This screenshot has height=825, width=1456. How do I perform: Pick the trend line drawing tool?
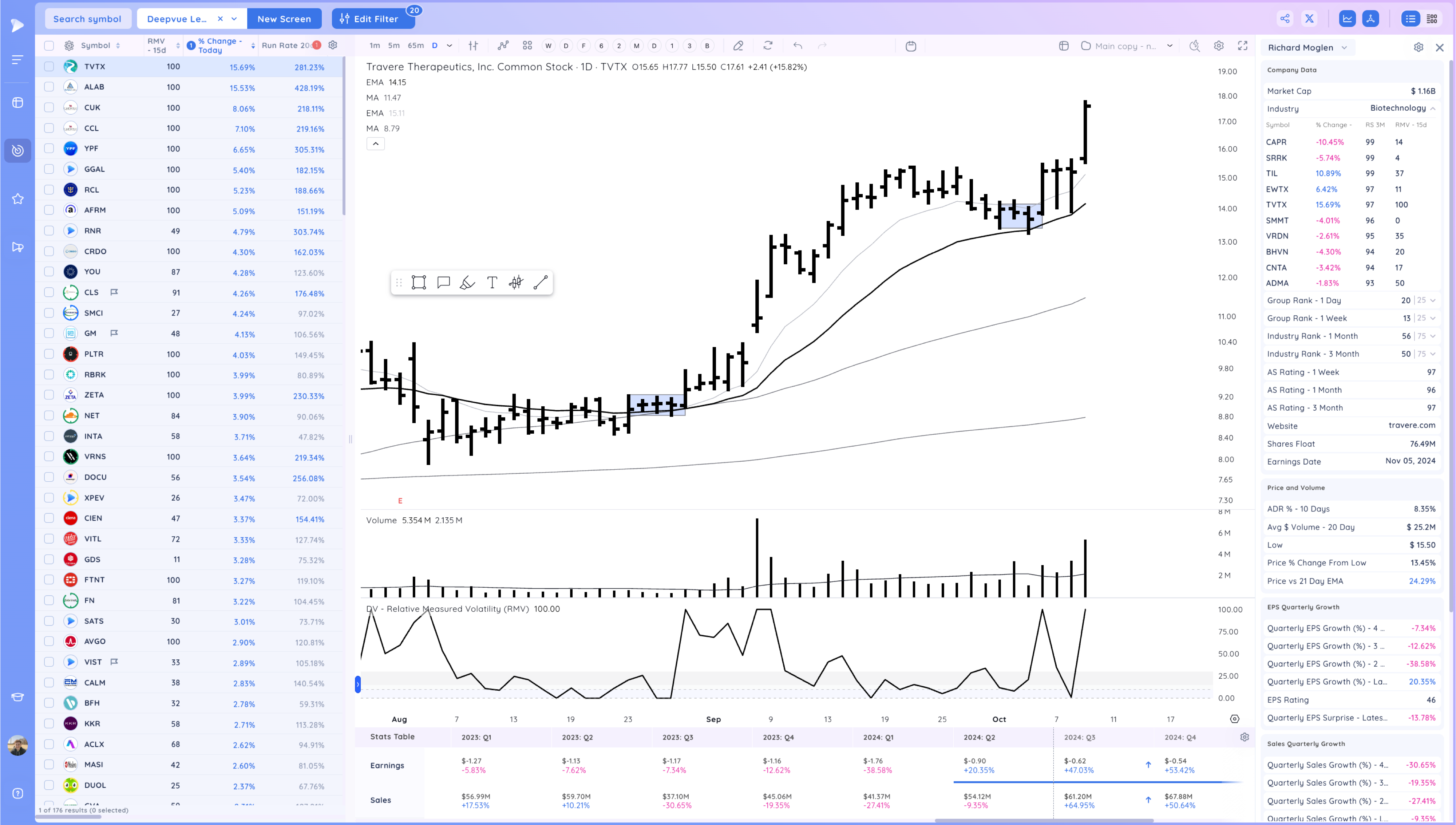tap(540, 282)
